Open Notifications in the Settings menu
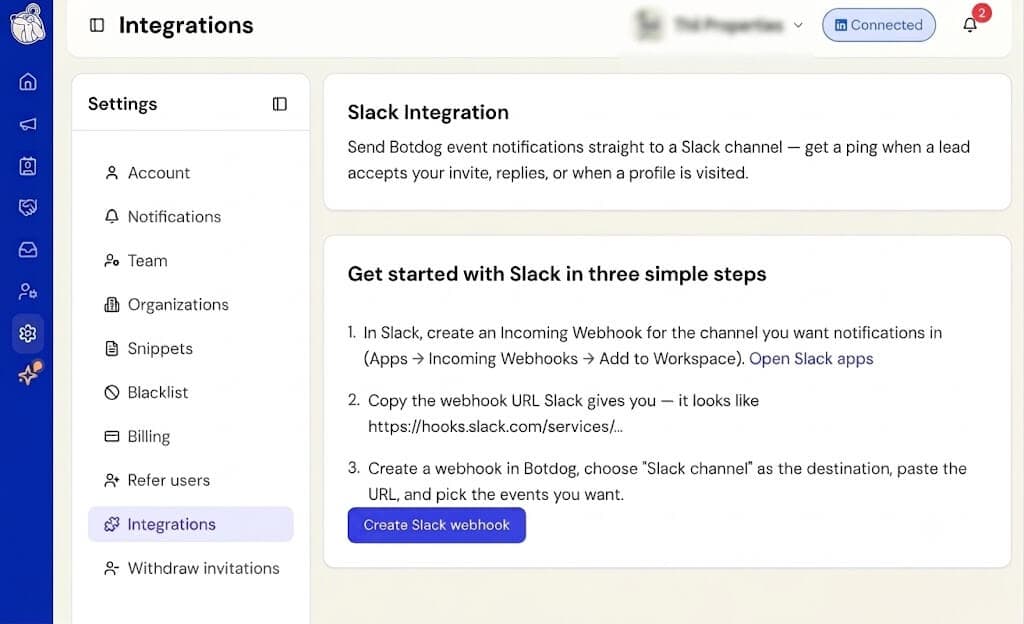 (190, 217)
